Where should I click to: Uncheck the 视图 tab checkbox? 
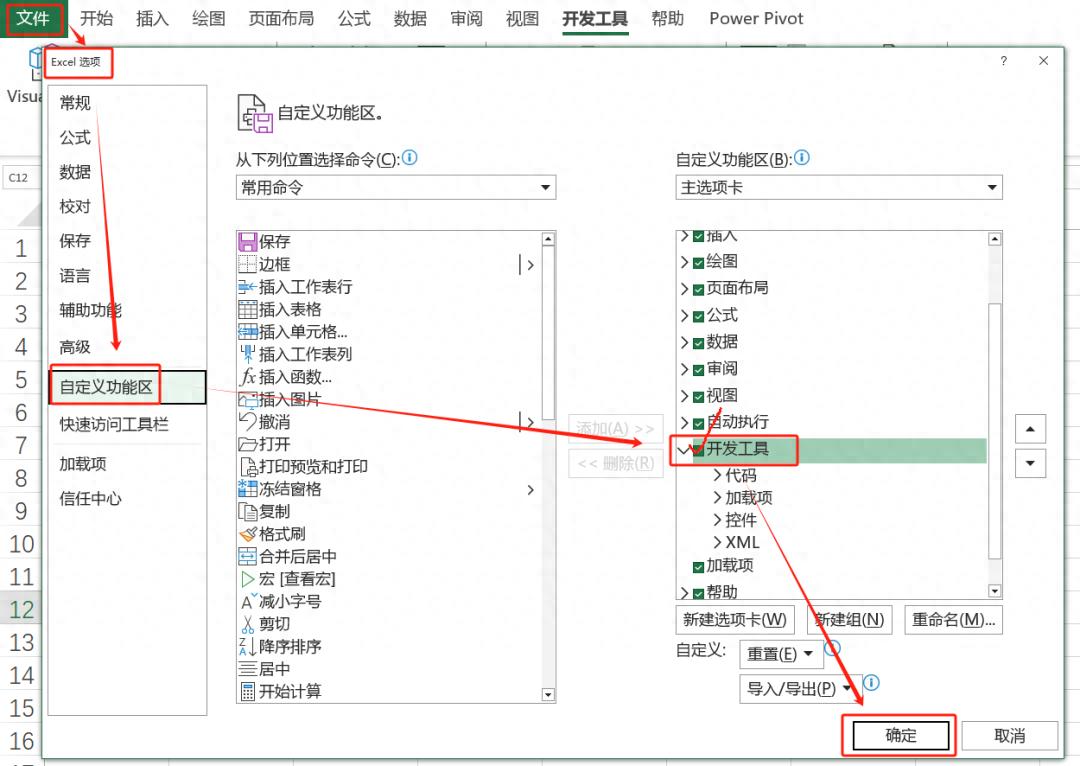click(x=698, y=397)
